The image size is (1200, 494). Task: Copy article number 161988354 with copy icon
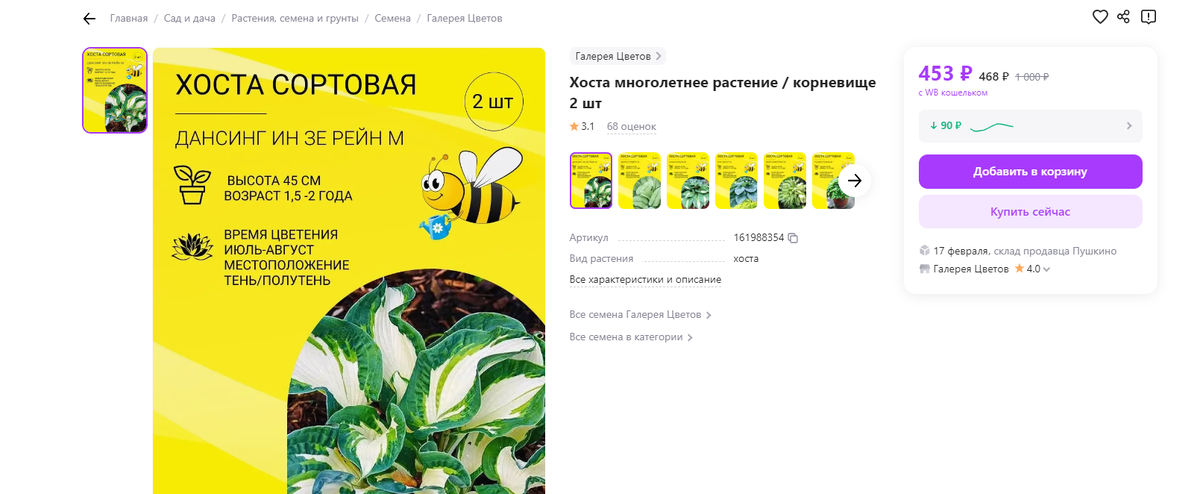click(x=793, y=238)
